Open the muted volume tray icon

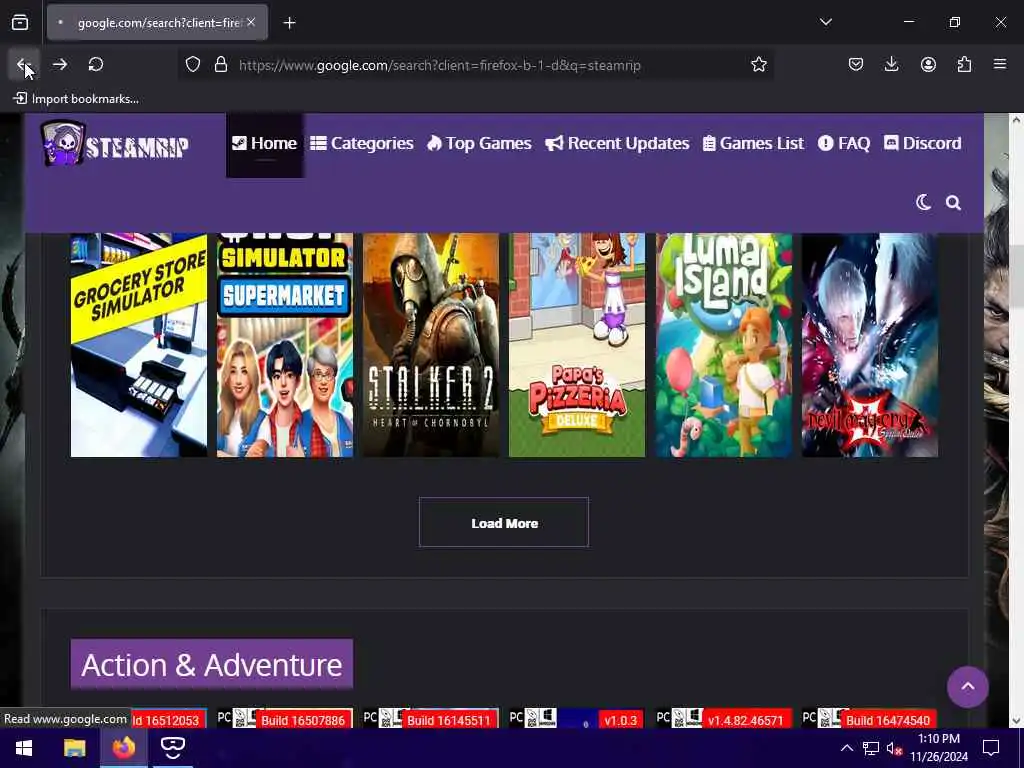tap(894, 748)
